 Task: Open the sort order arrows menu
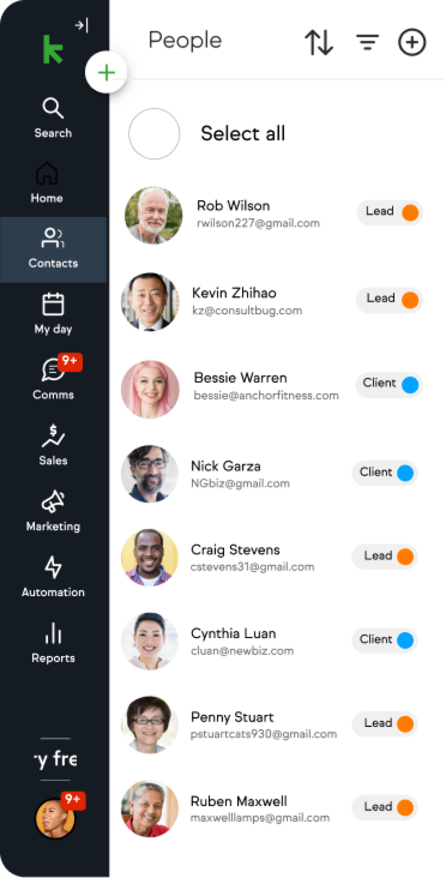319,43
